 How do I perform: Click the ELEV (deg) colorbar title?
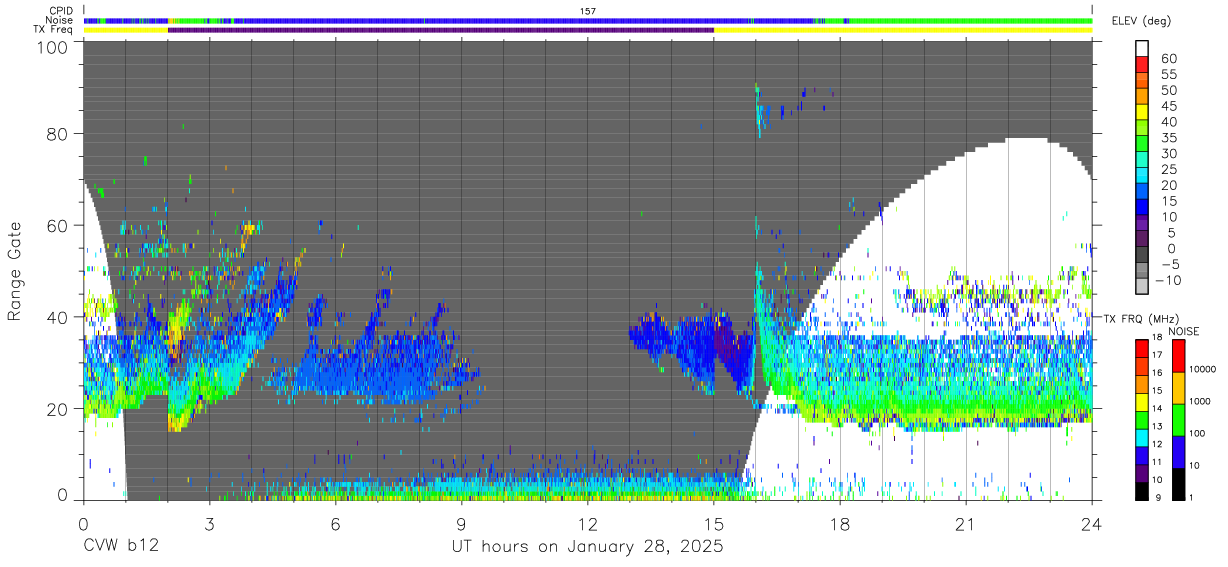click(x=1139, y=20)
